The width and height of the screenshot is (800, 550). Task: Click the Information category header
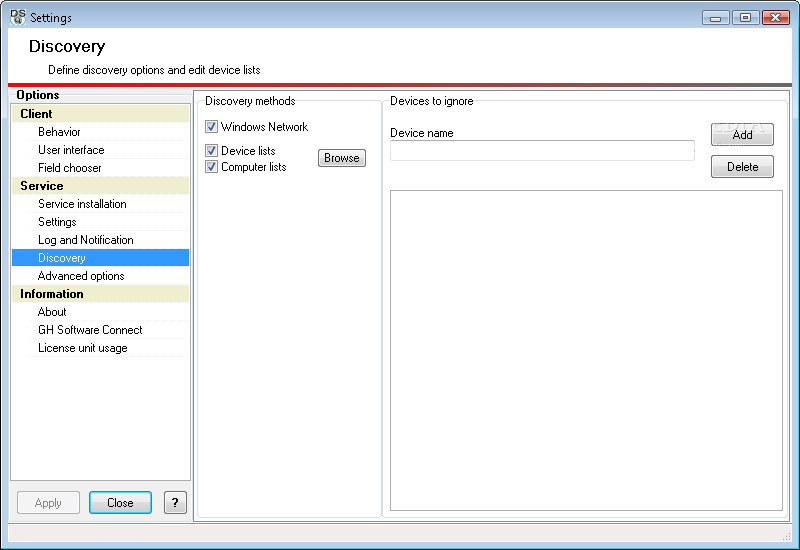101,294
